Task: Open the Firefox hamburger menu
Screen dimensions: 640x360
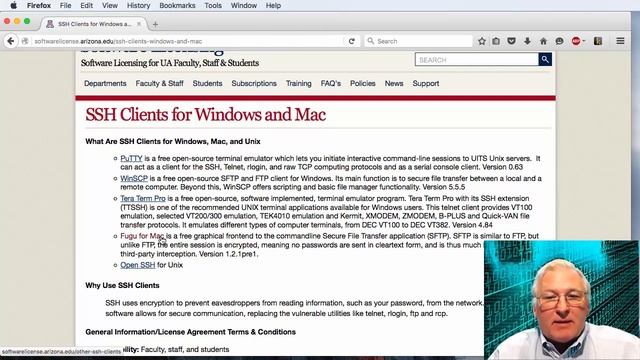Action: point(620,41)
